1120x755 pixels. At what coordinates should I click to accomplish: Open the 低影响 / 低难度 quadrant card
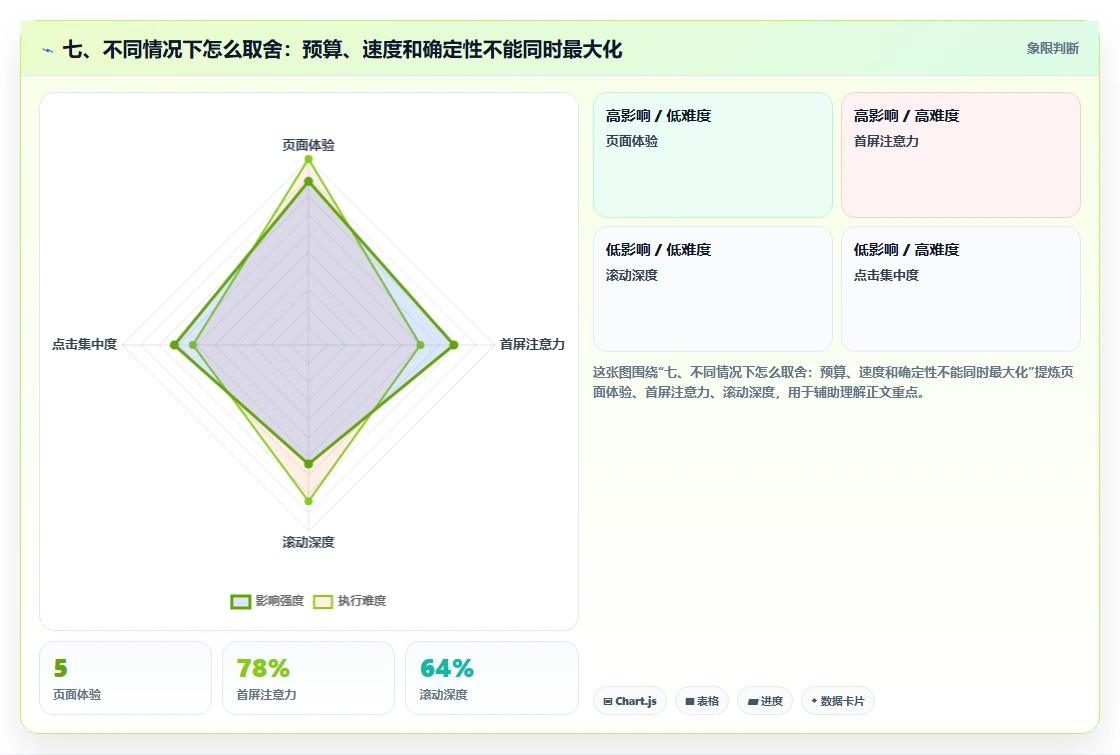coord(713,289)
